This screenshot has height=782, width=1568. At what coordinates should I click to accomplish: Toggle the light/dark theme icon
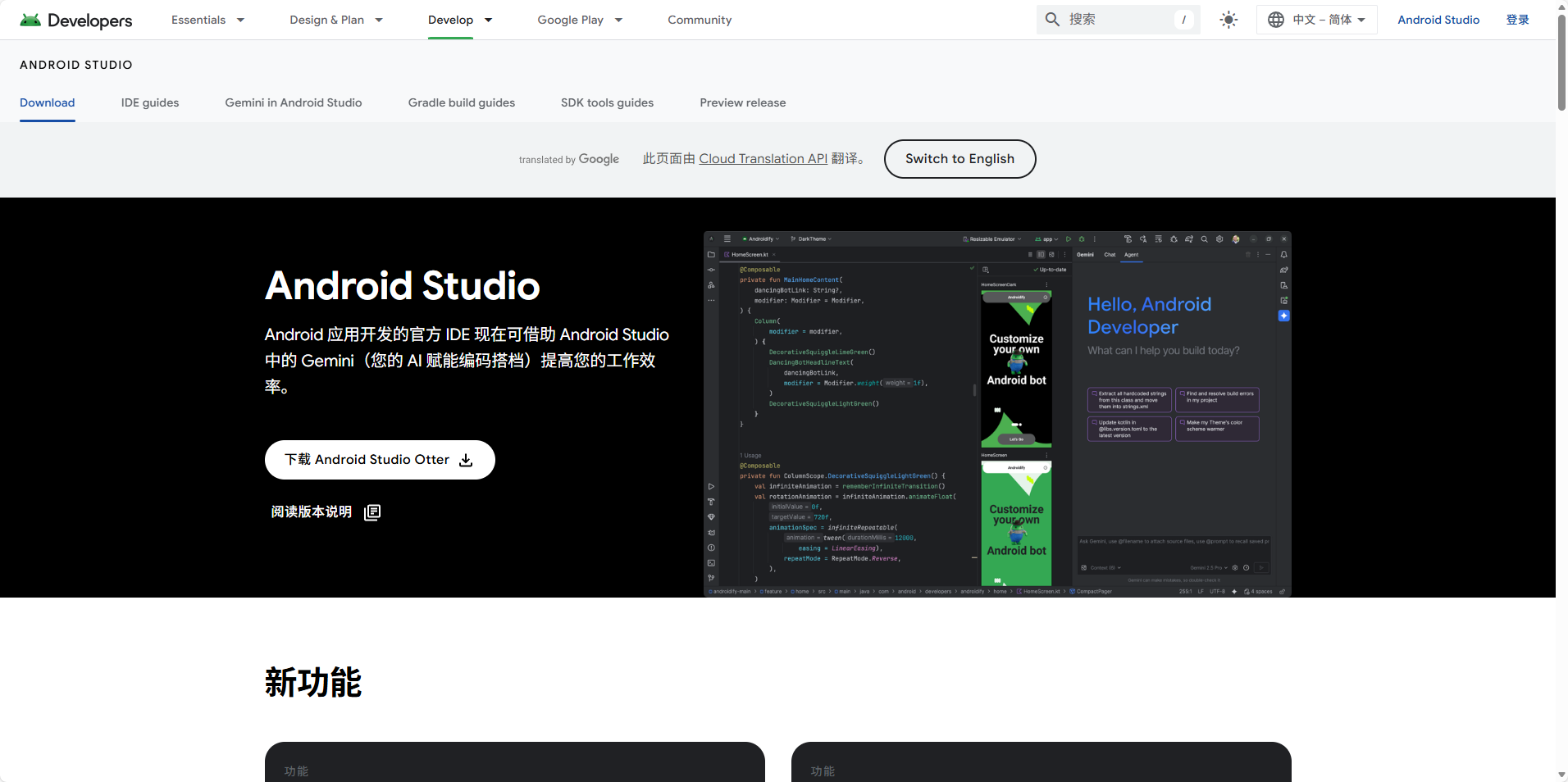tap(1228, 20)
